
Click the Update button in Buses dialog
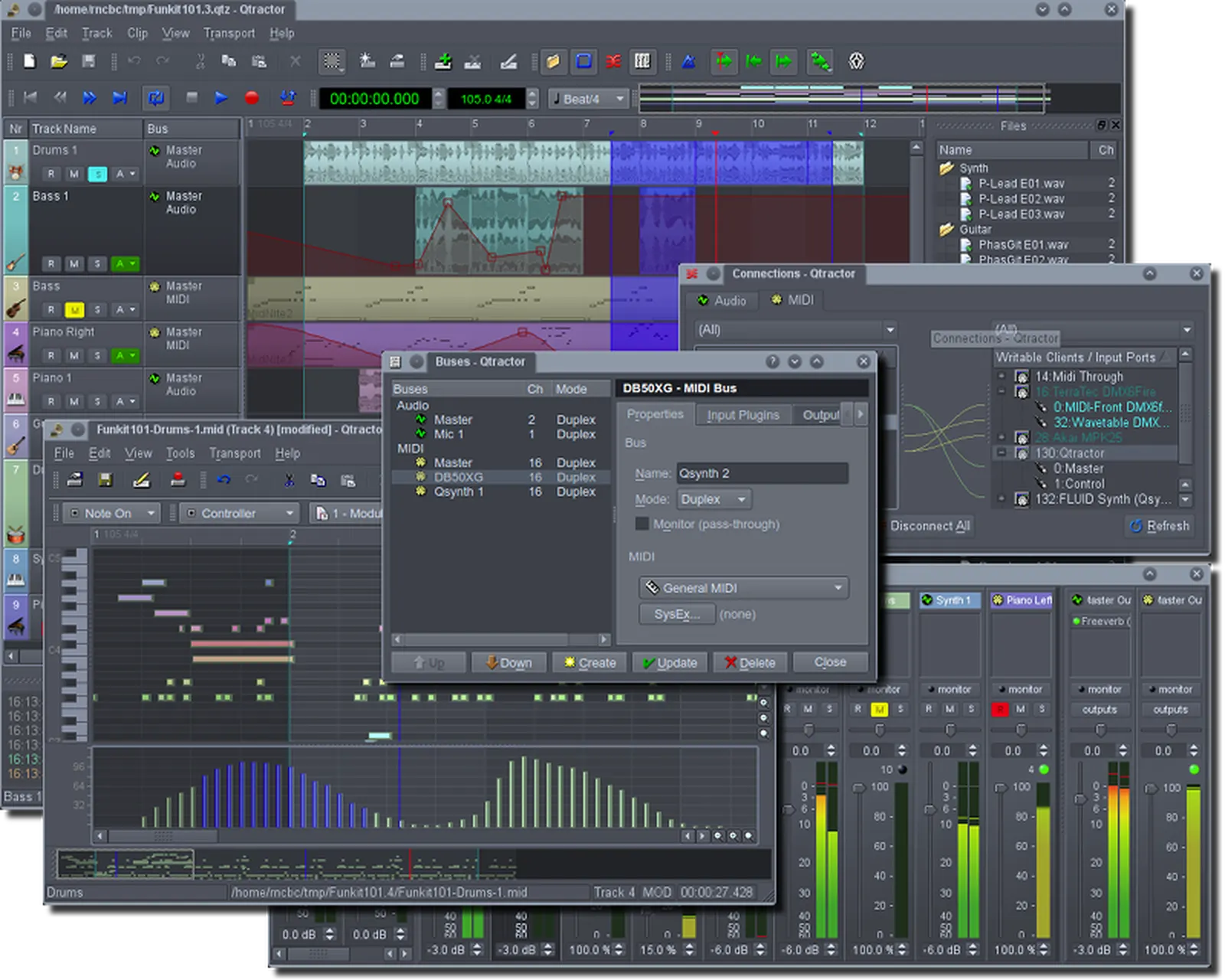pyautogui.click(x=670, y=663)
